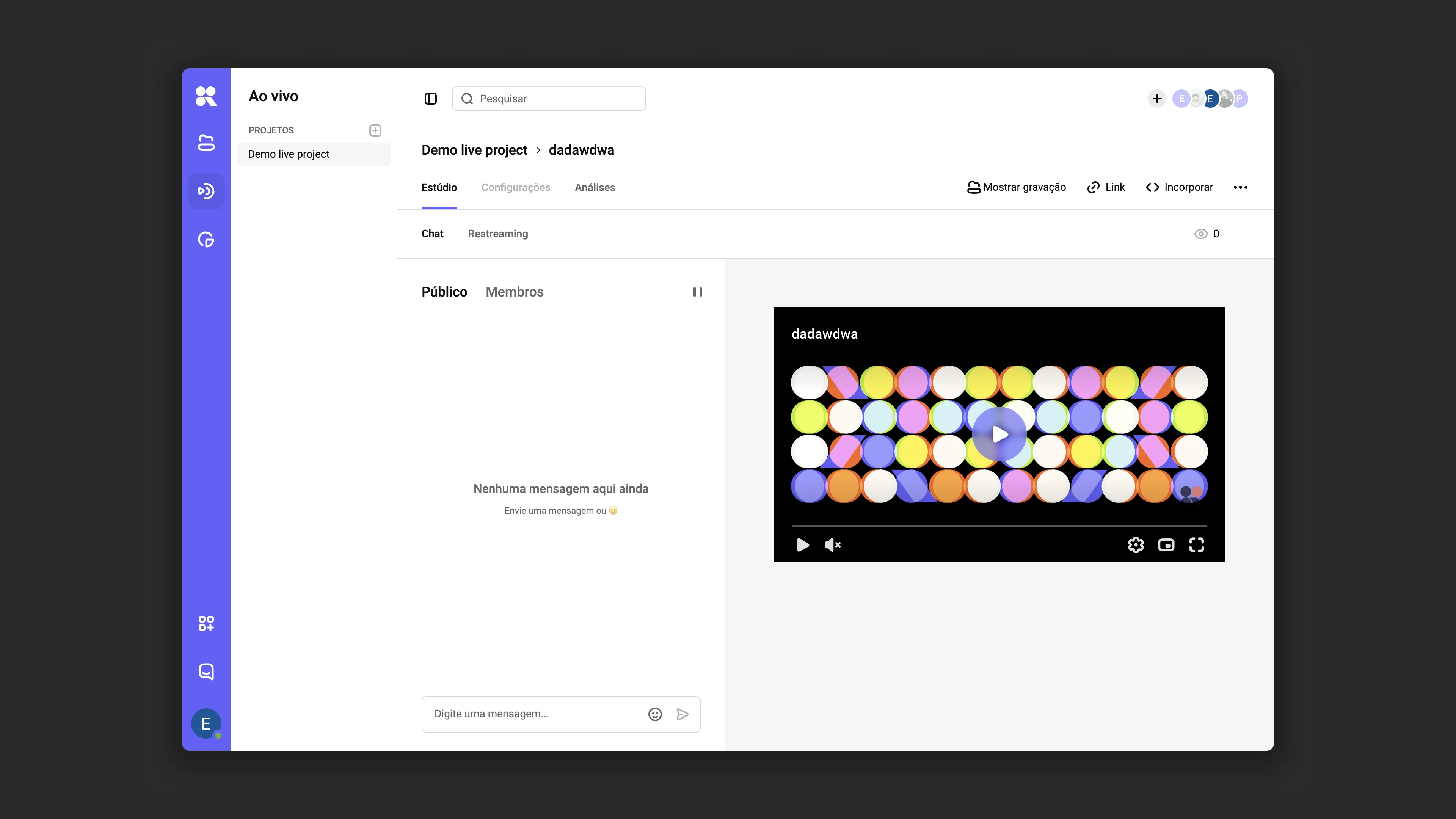Seek on the video progress bar
The width and height of the screenshot is (1456, 819).
coord(999,526)
